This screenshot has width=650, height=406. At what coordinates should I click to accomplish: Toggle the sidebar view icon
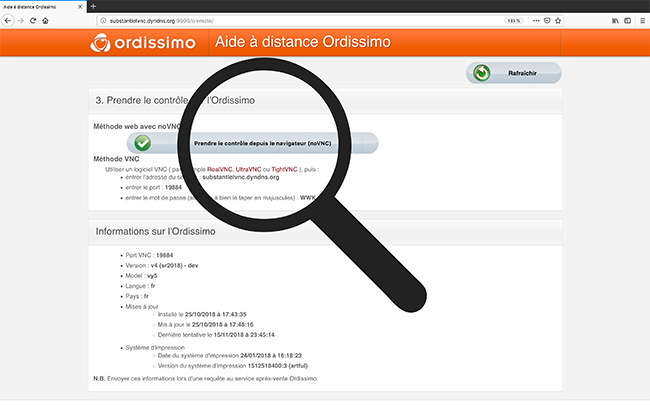pos(628,21)
